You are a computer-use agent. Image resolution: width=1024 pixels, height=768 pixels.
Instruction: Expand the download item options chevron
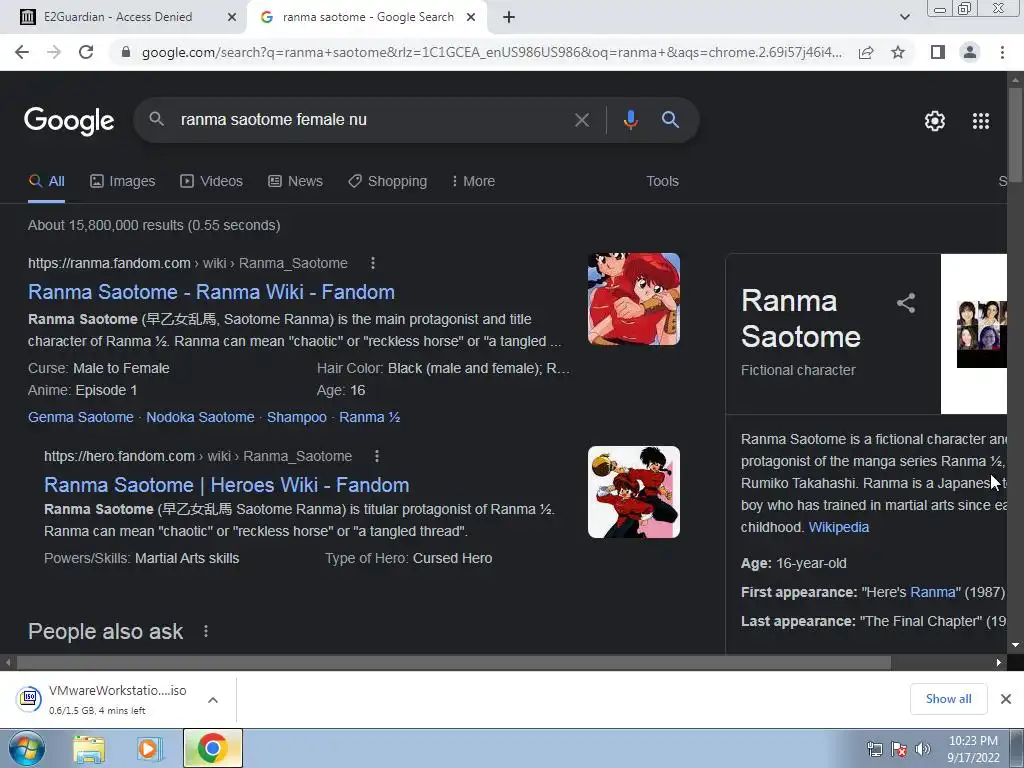tap(213, 699)
